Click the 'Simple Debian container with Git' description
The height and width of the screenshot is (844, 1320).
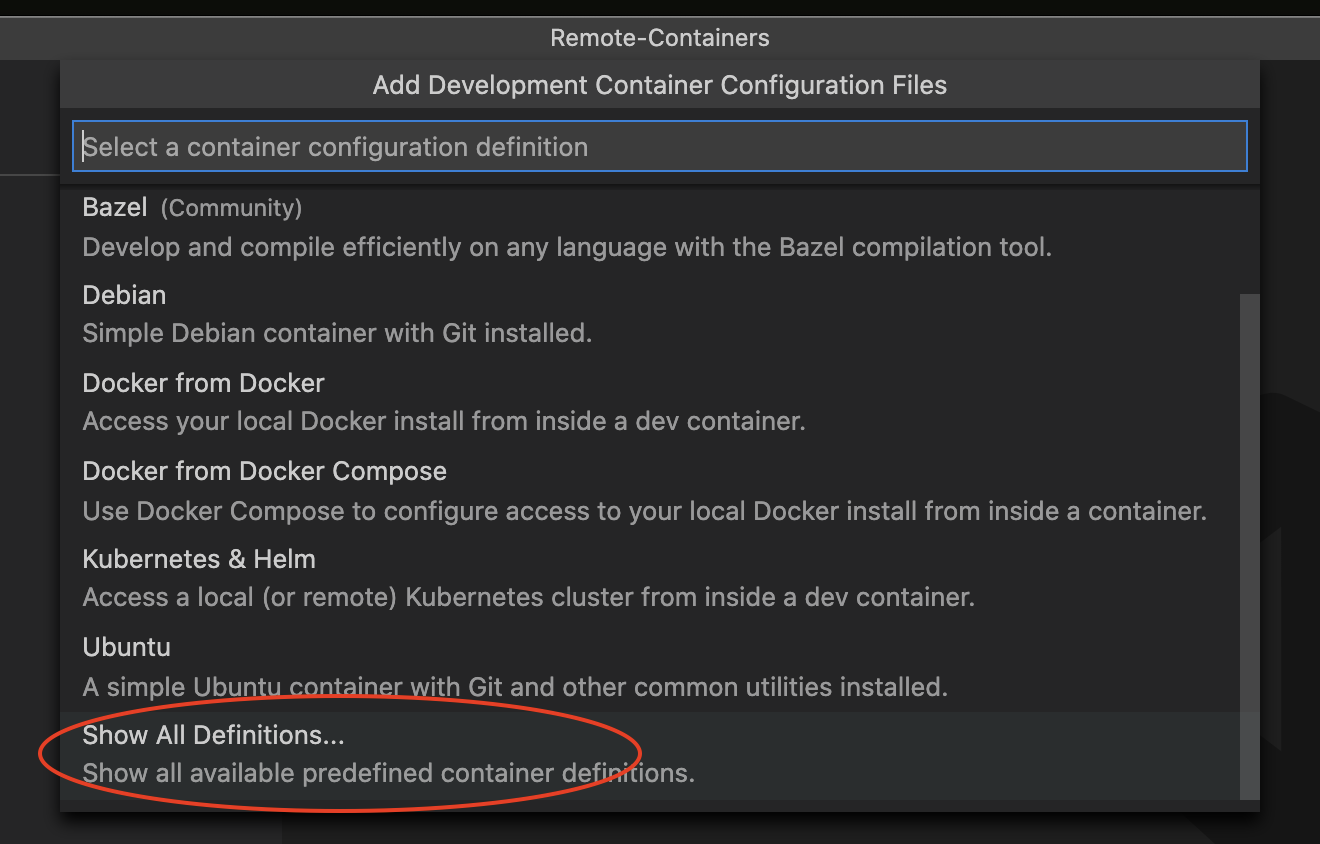(x=337, y=333)
